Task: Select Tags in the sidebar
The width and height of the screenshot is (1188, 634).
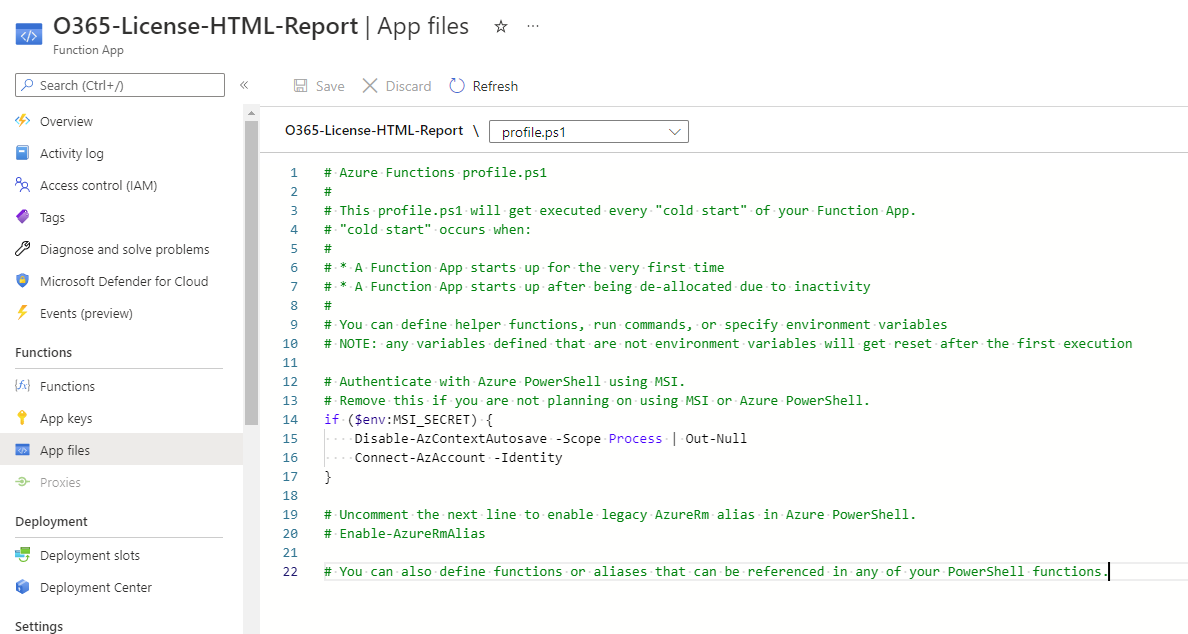Action: pyautogui.click(x=52, y=217)
